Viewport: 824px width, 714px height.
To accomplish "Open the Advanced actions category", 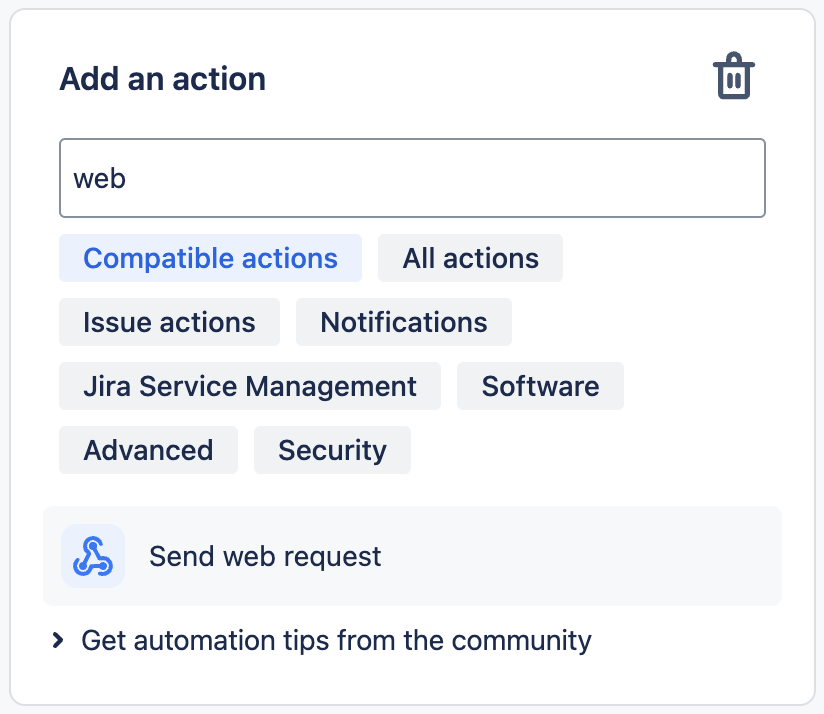I will pos(148,450).
